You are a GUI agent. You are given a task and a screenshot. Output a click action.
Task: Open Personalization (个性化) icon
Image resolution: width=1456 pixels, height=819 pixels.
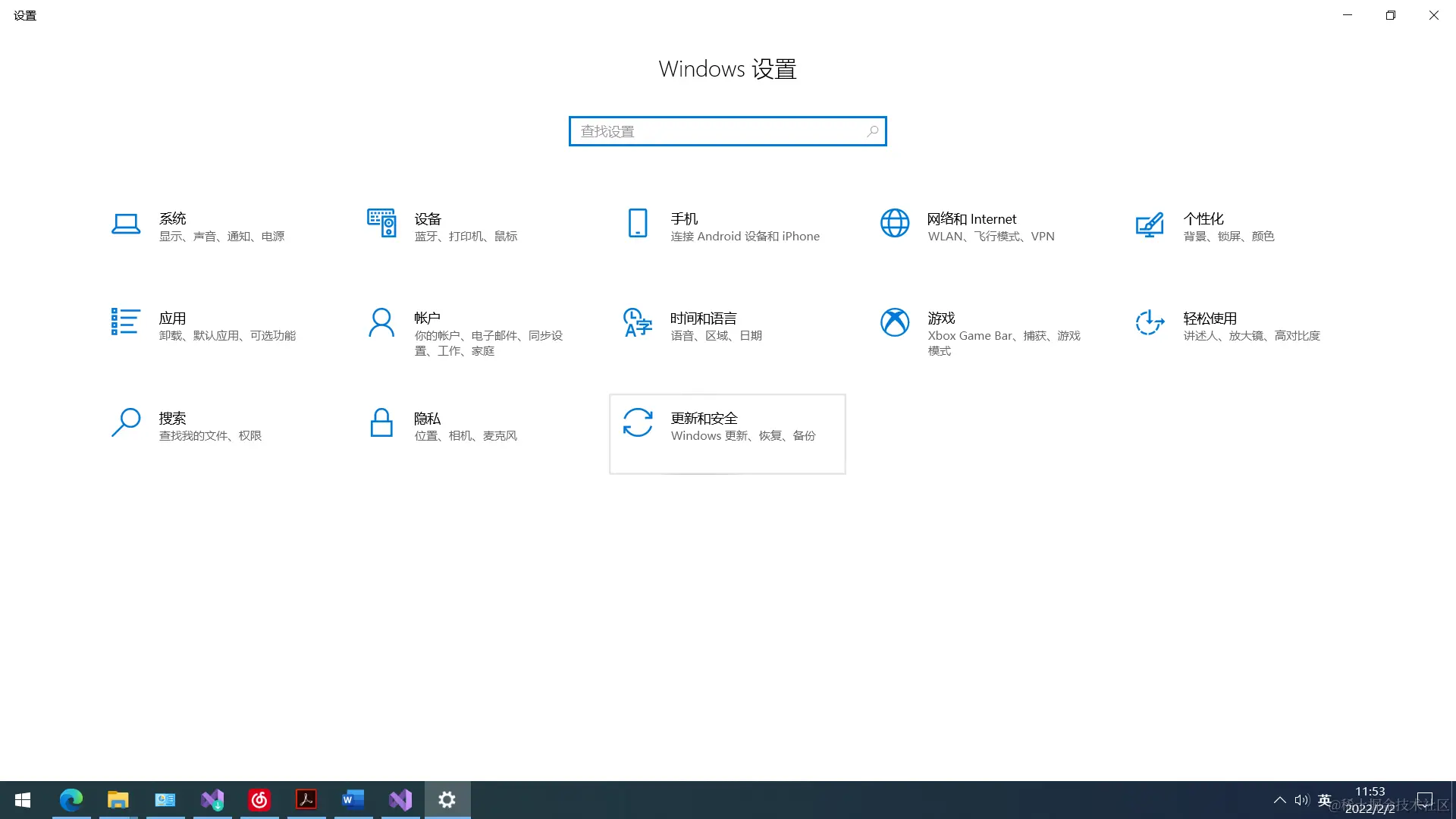coord(1150,224)
